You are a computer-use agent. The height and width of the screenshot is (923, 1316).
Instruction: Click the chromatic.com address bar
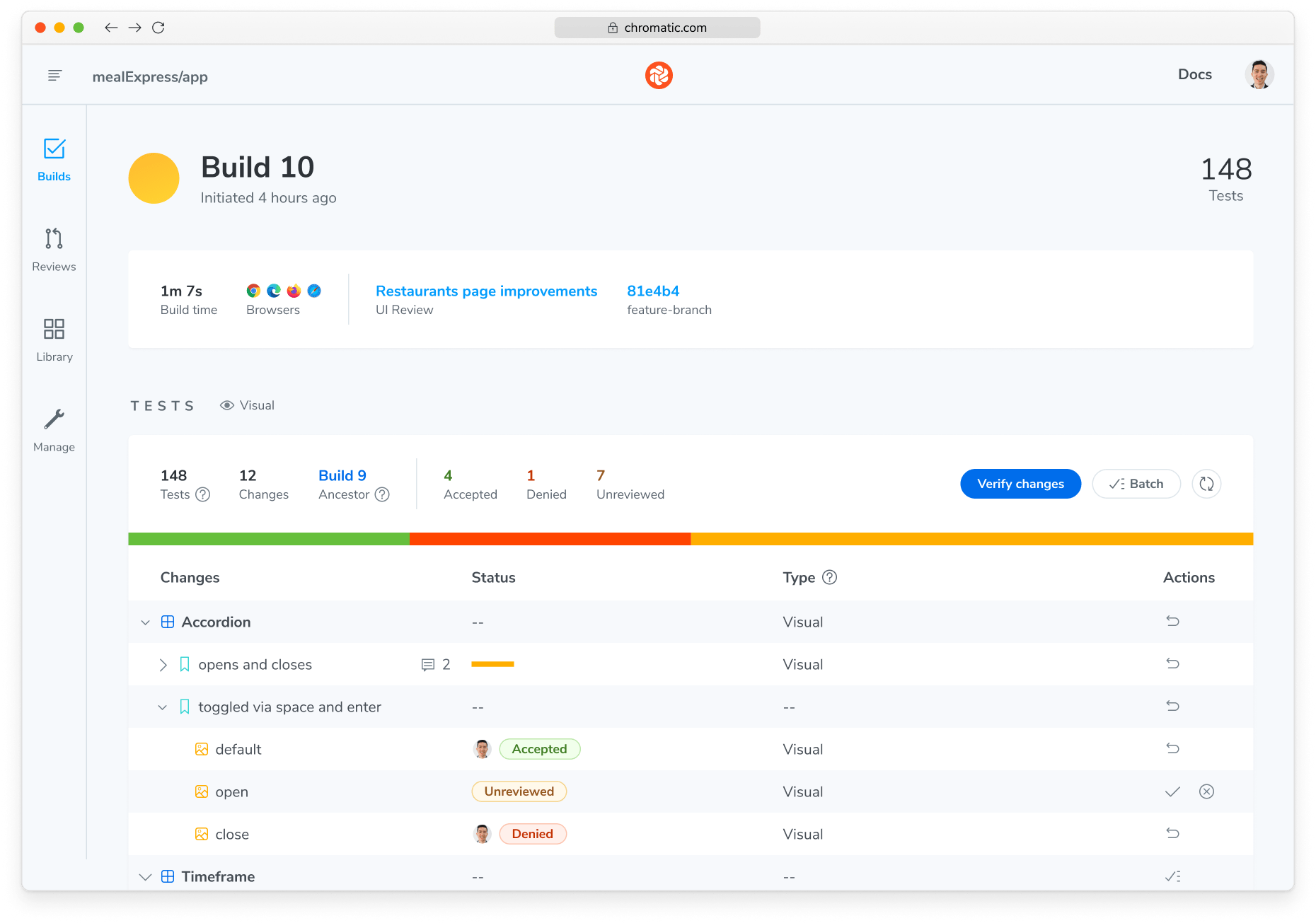657,28
